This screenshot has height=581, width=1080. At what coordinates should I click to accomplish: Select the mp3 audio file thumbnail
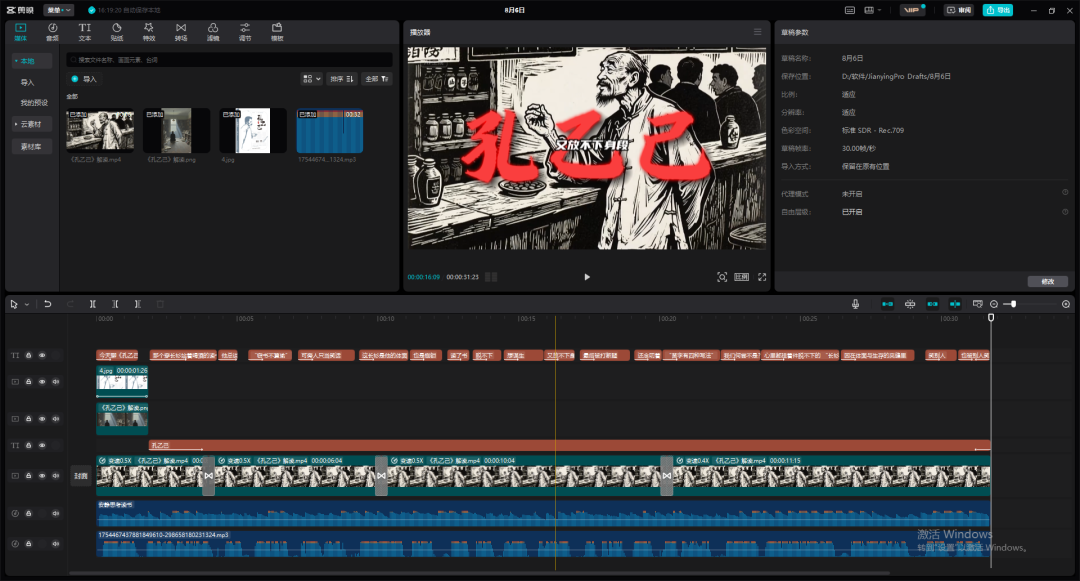(x=329, y=130)
